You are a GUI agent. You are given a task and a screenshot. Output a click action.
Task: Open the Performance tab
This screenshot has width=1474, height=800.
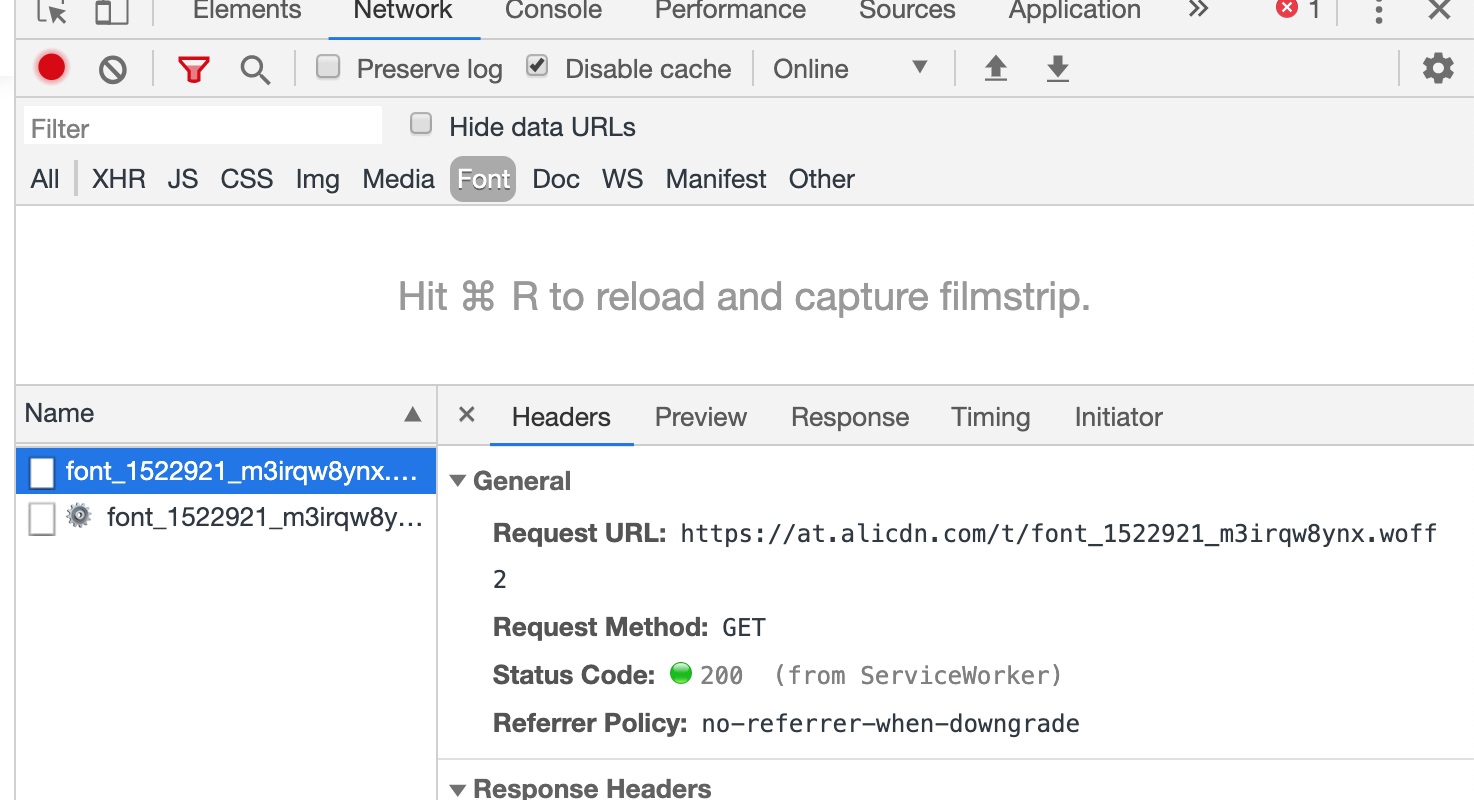point(730,11)
